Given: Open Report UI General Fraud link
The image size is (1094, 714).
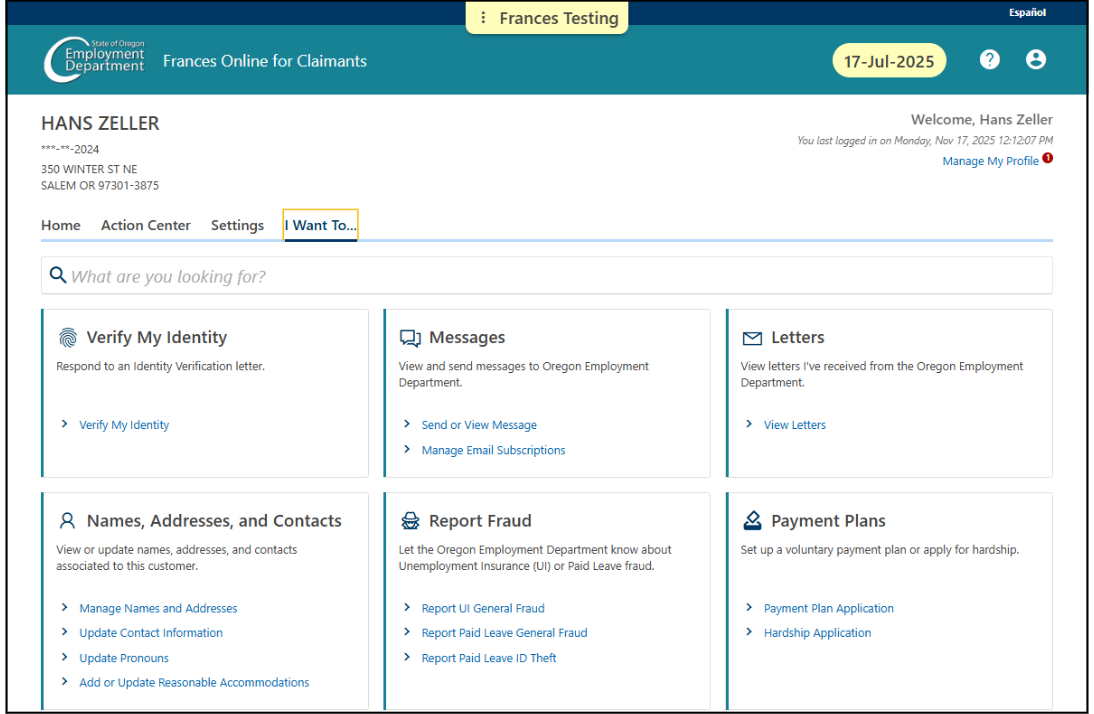Looking at the screenshot, I should [x=483, y=609].
